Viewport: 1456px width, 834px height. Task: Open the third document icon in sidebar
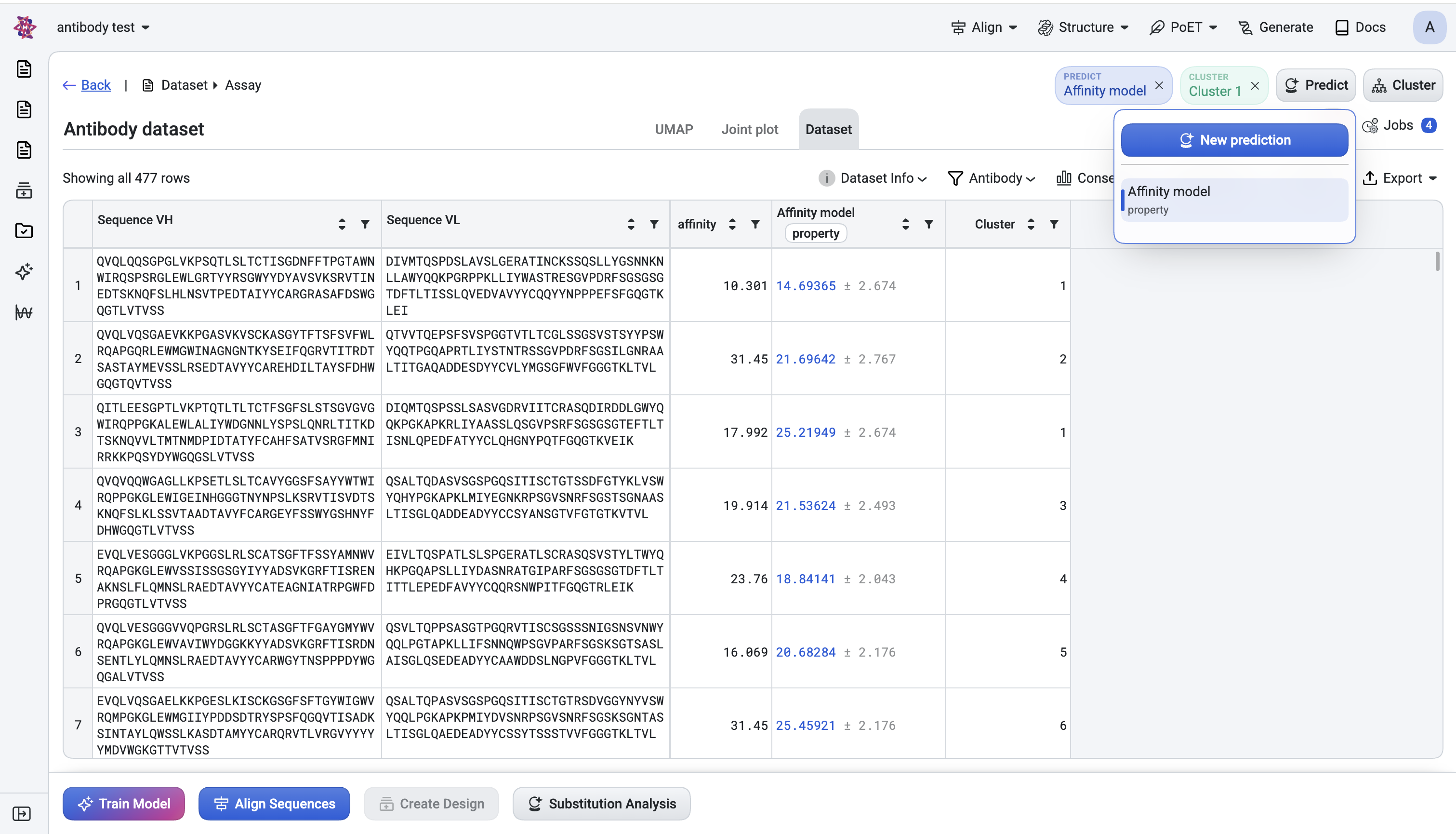pos(24,150)
